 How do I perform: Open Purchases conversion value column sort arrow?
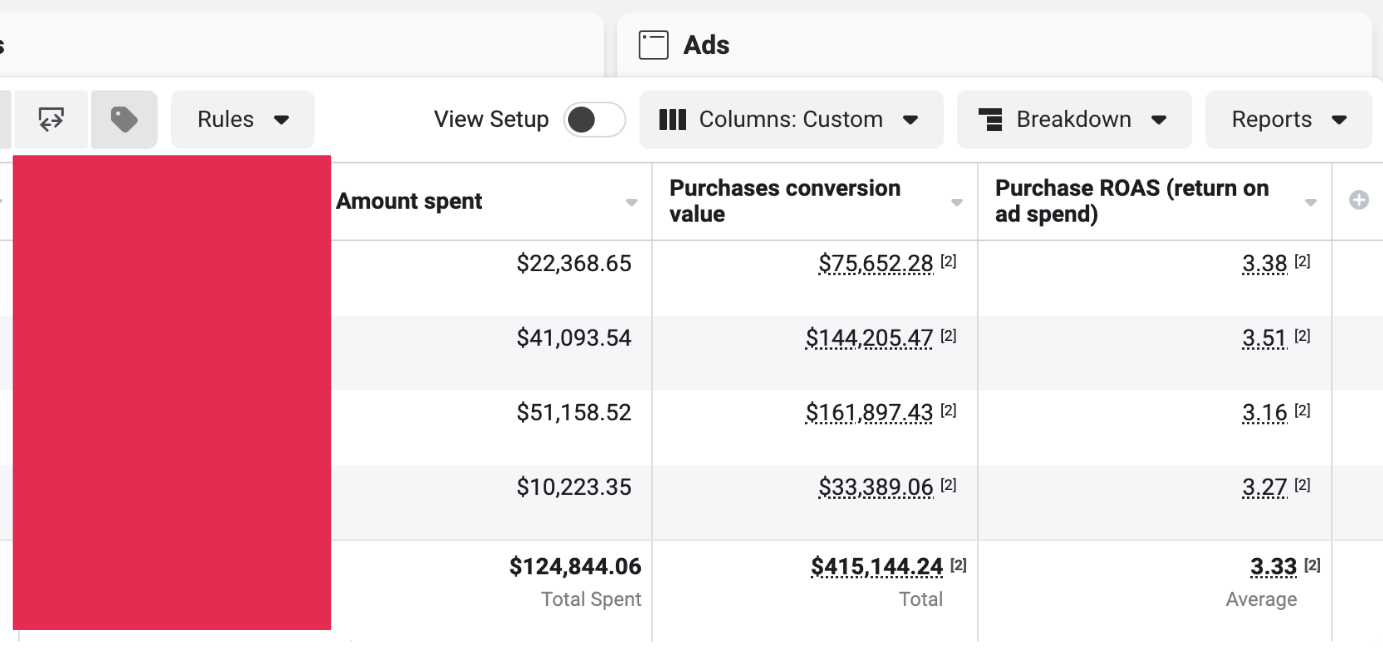click(x=956, y=203)
